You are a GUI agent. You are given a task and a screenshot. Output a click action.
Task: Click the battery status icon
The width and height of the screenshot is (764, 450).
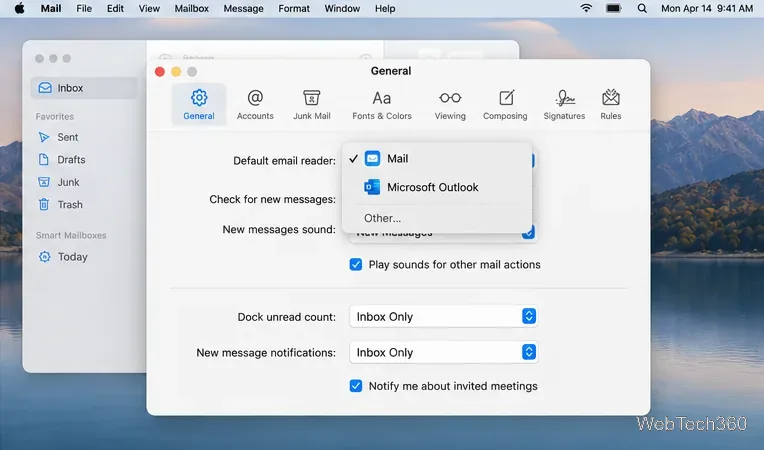pyautogui.click(x=613, y=8)
